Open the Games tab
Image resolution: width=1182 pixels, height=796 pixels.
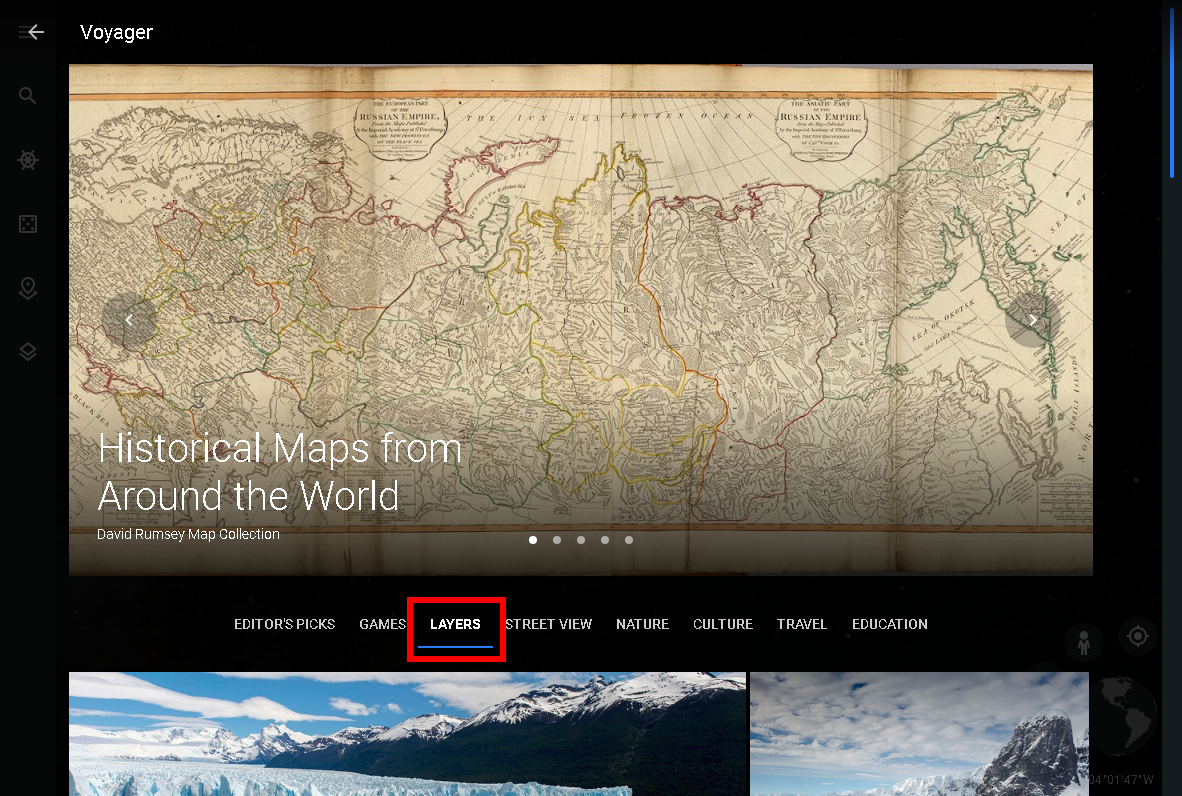click(382, 624)
